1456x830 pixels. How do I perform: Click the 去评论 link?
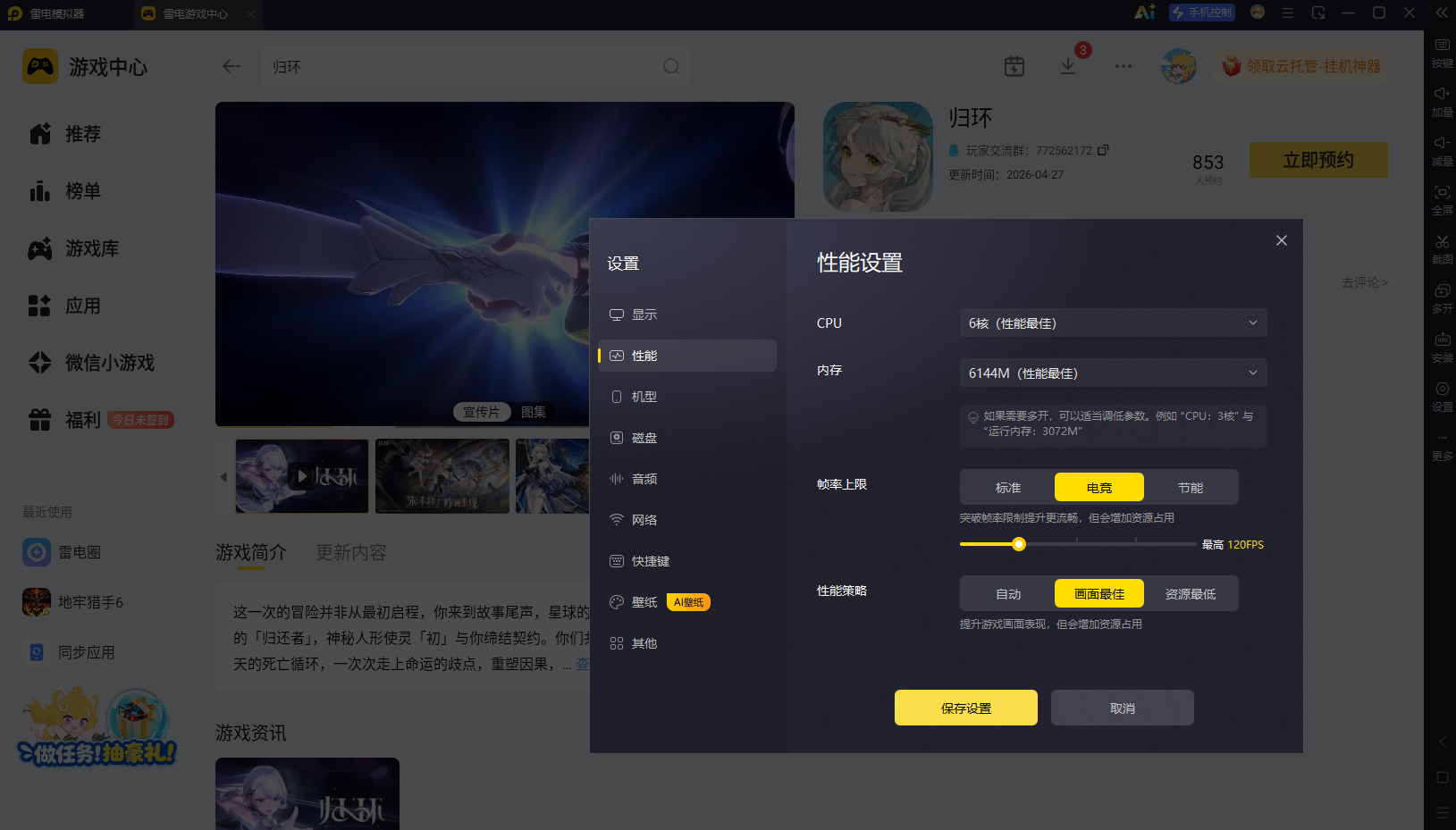[x=1365, y=282]
